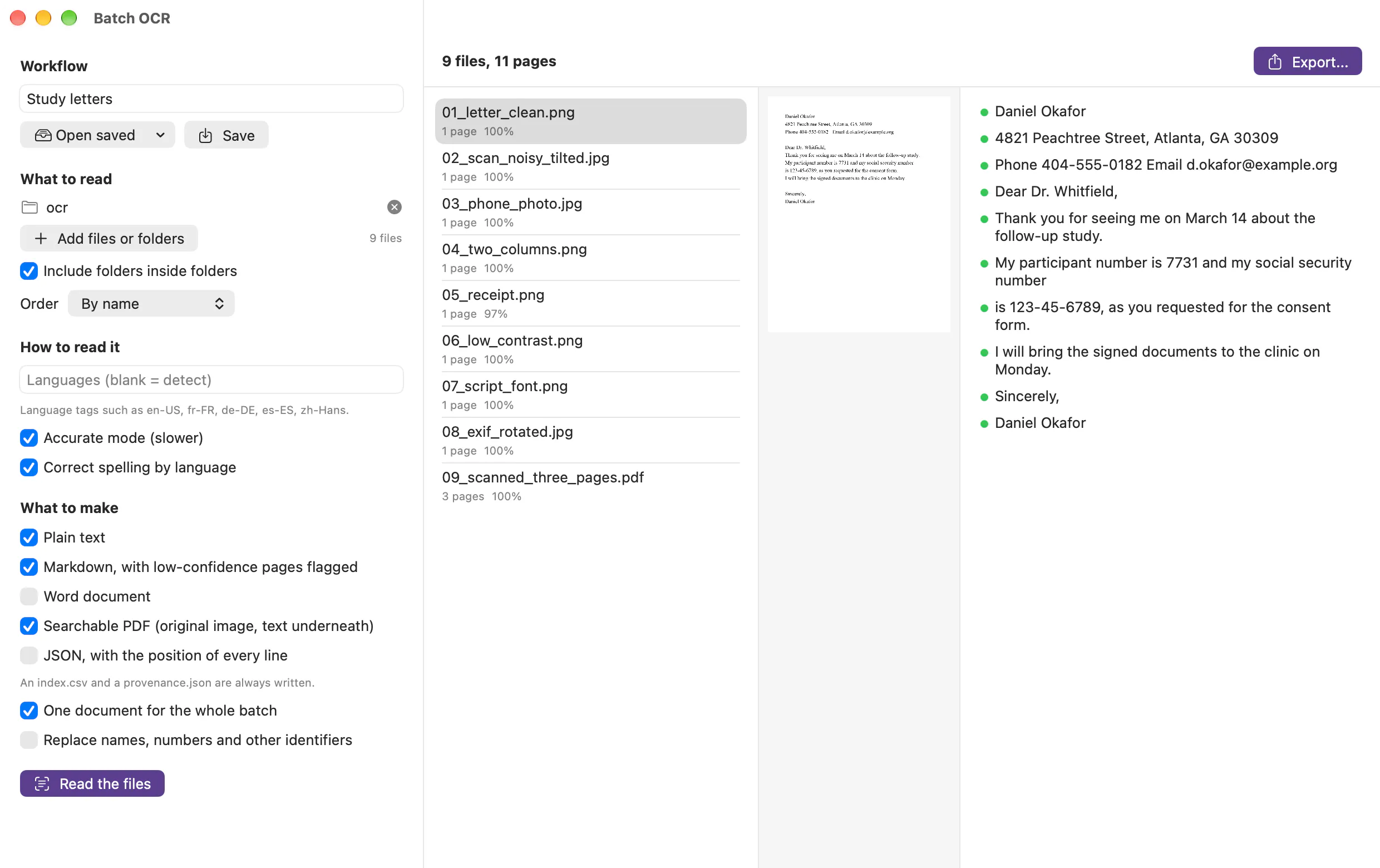Screen dimensions: 1380x868
Task: Select 06_low_contrast.png in the list
Action: tap(590, 349)
